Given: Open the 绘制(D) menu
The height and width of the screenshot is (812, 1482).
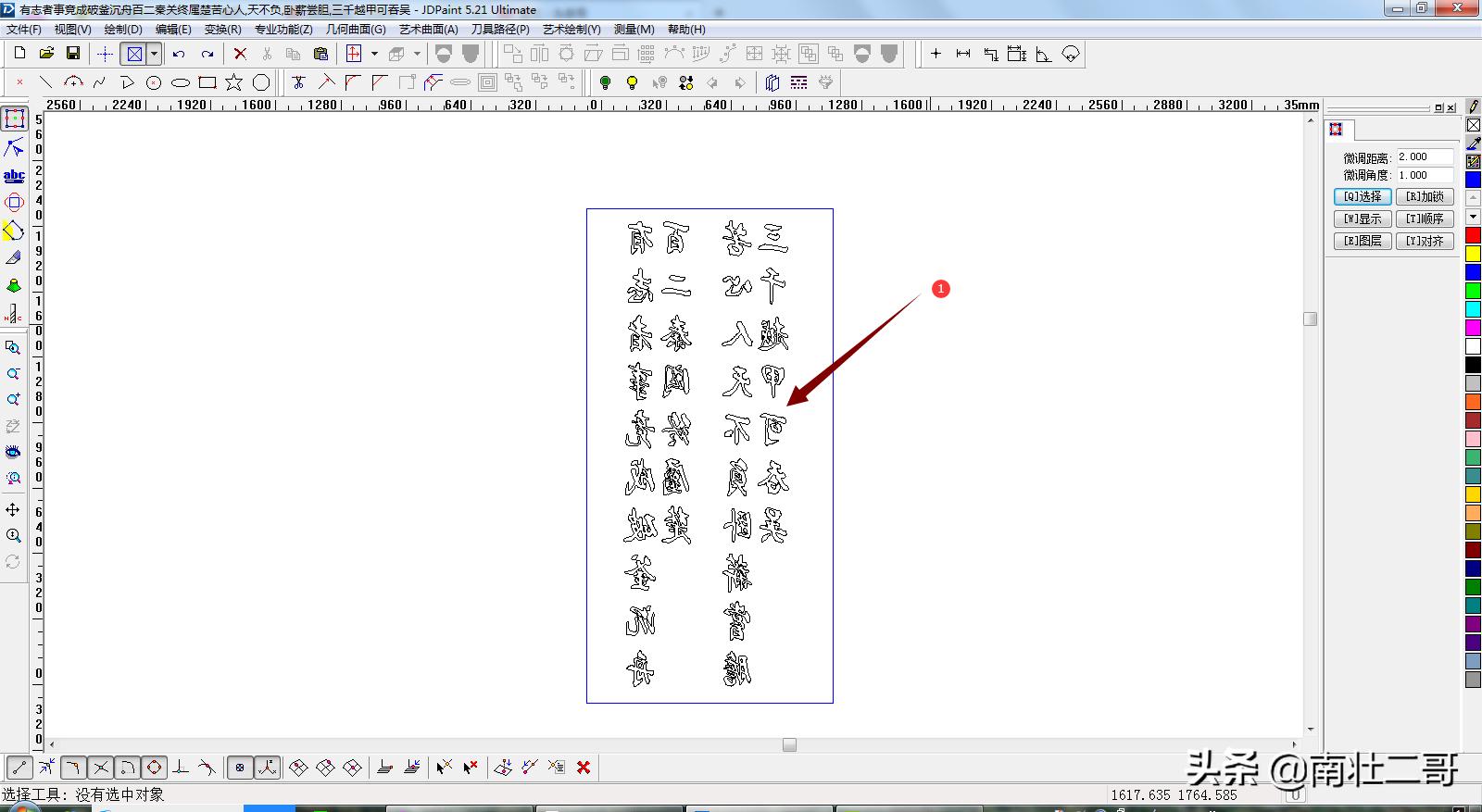Looking at the screenshot, I should (x=123, y=30).
